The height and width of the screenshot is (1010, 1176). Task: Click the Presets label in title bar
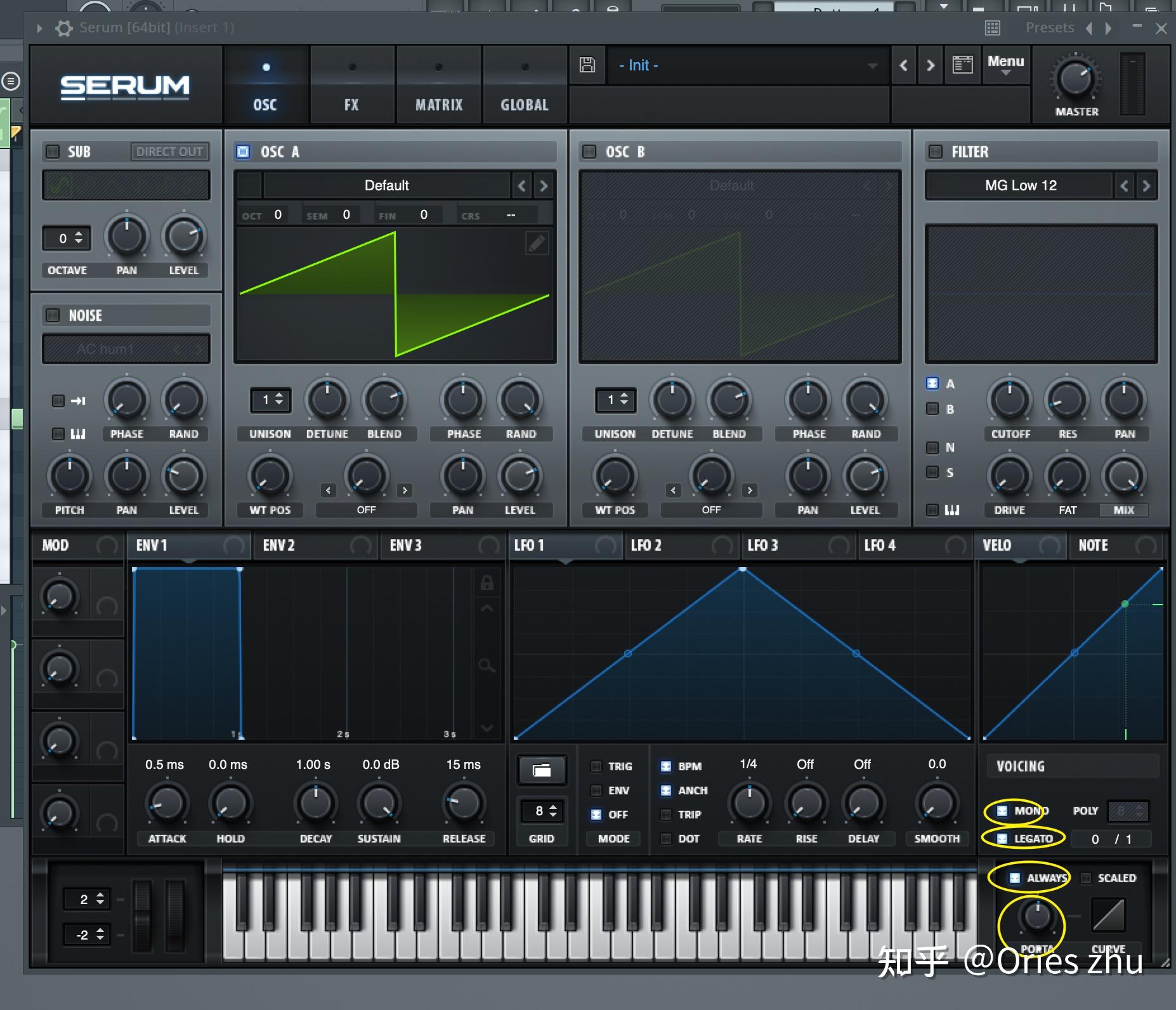point(1050,28)
